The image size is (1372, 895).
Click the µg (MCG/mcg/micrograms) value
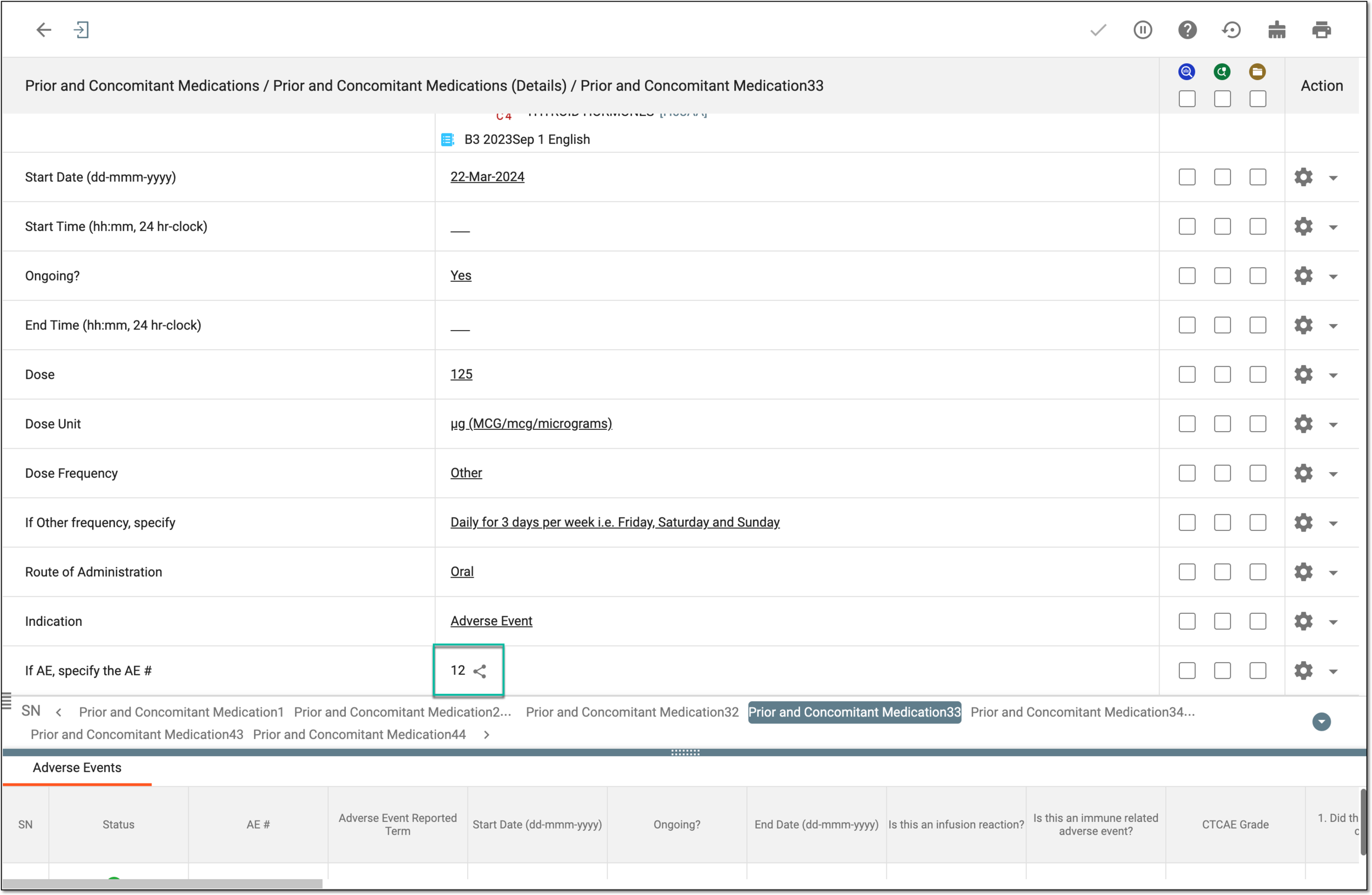(531, 424)
